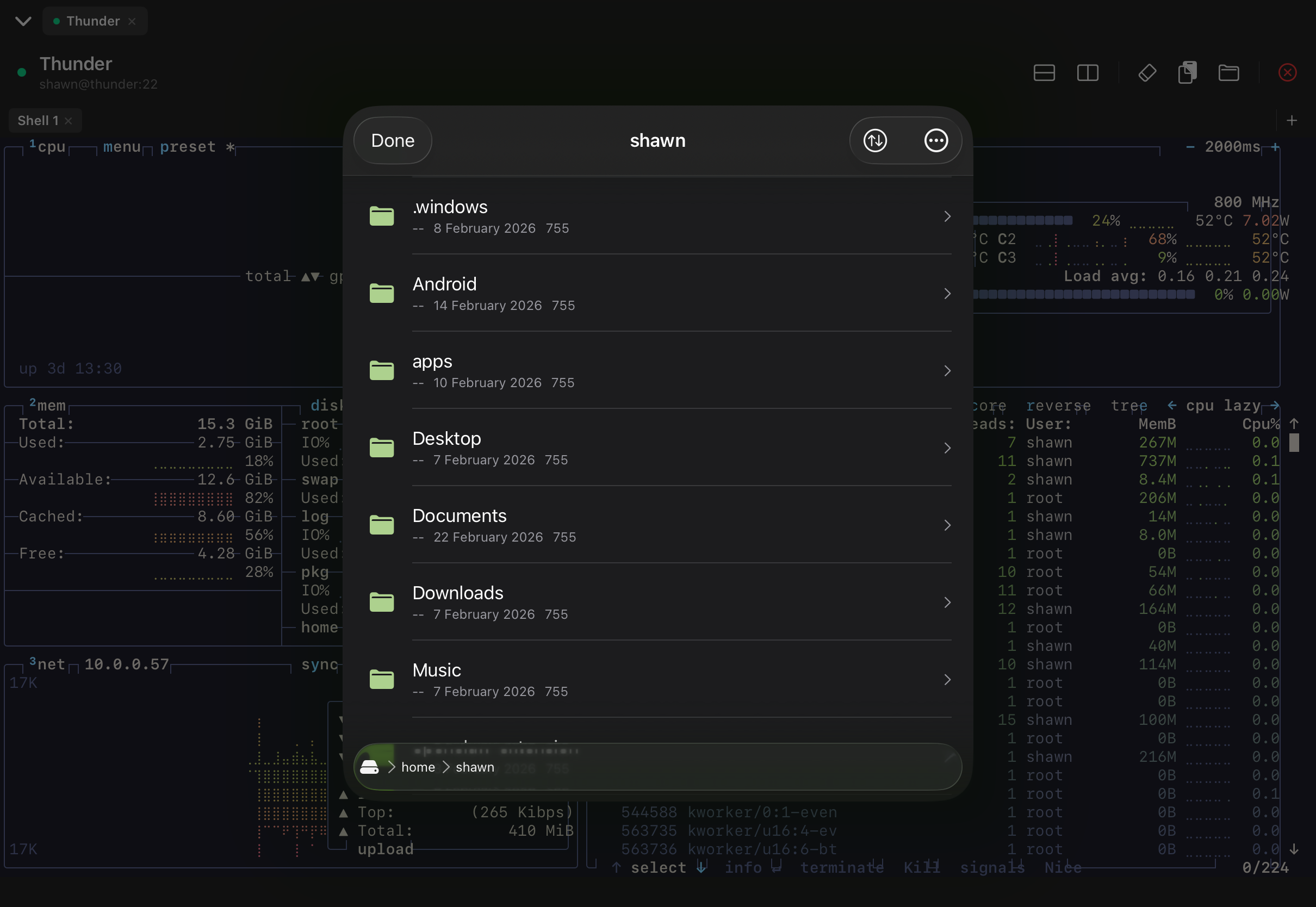Open vertical split pane view
The image size is (1316, 907).
point(1088,73)
